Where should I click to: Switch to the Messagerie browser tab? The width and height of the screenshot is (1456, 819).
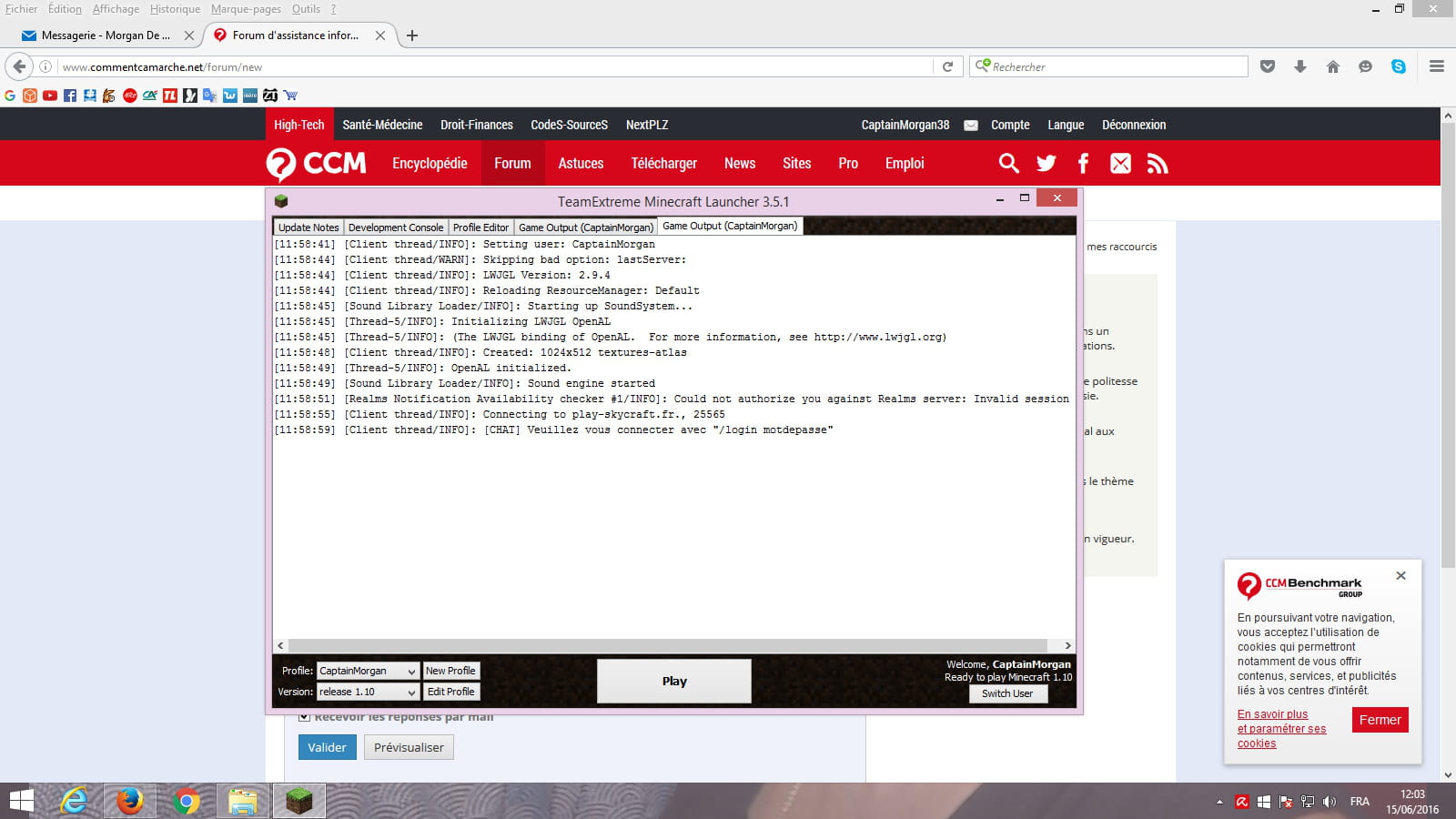(106, 35)
